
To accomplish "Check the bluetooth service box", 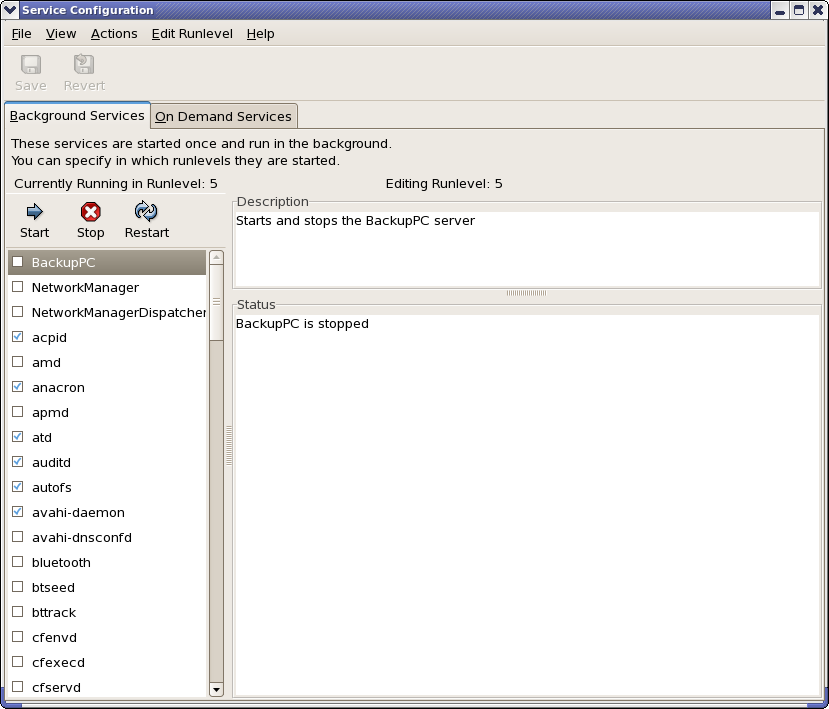I will pyautogui.click(x=17, y=561).
